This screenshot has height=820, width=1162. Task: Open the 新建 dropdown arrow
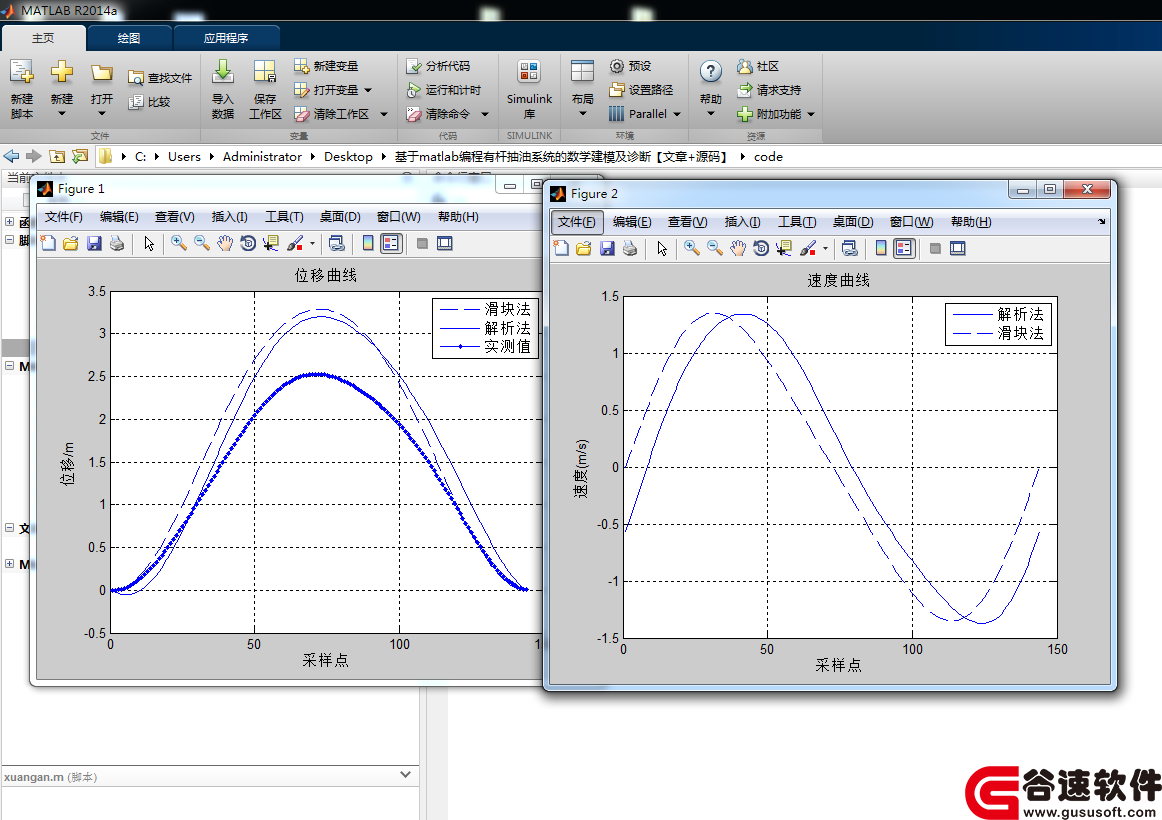pyautogui.click(x=62, y=114)
